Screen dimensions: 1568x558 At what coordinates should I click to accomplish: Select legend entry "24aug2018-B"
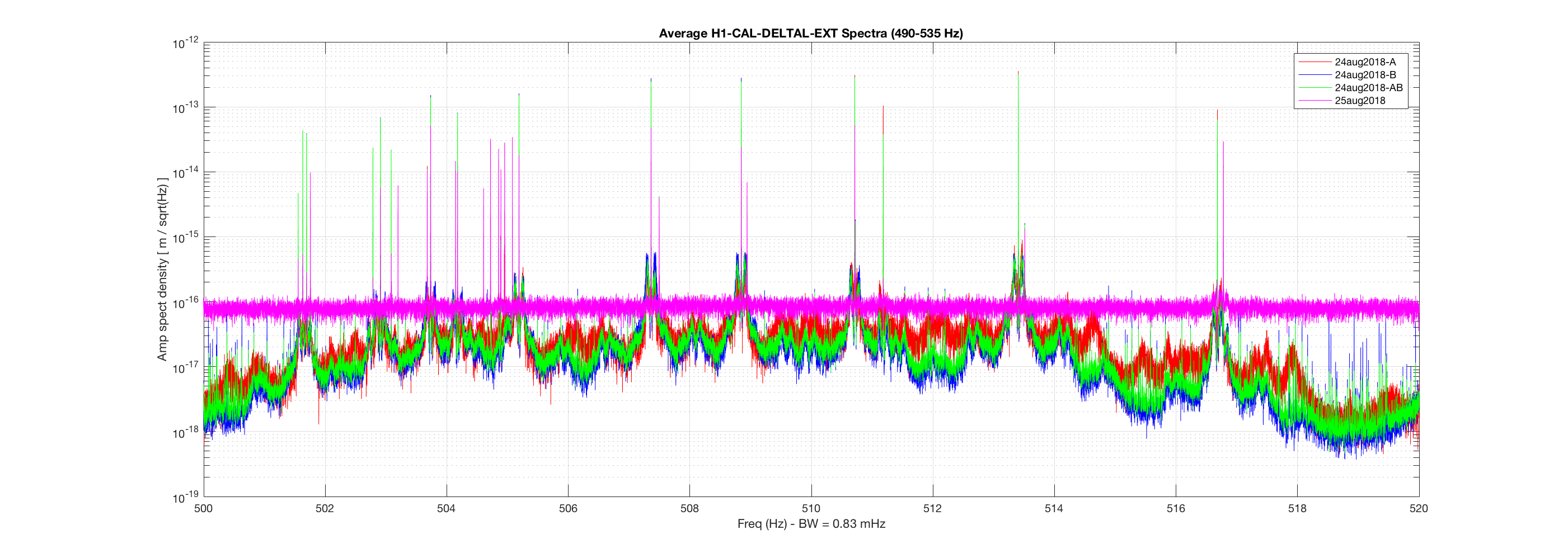[x=1365, y=75]
